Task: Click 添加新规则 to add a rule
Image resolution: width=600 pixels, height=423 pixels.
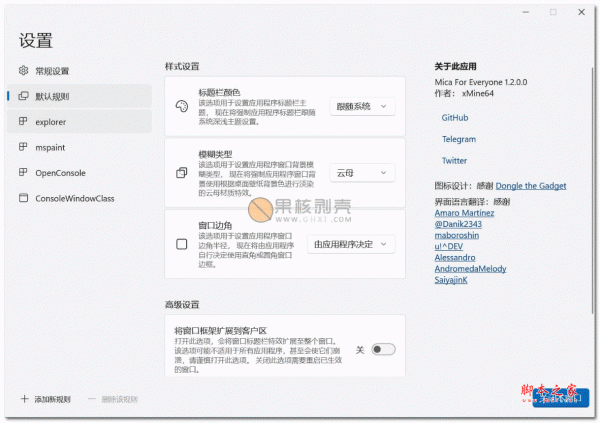Action: tap(46, 399)
